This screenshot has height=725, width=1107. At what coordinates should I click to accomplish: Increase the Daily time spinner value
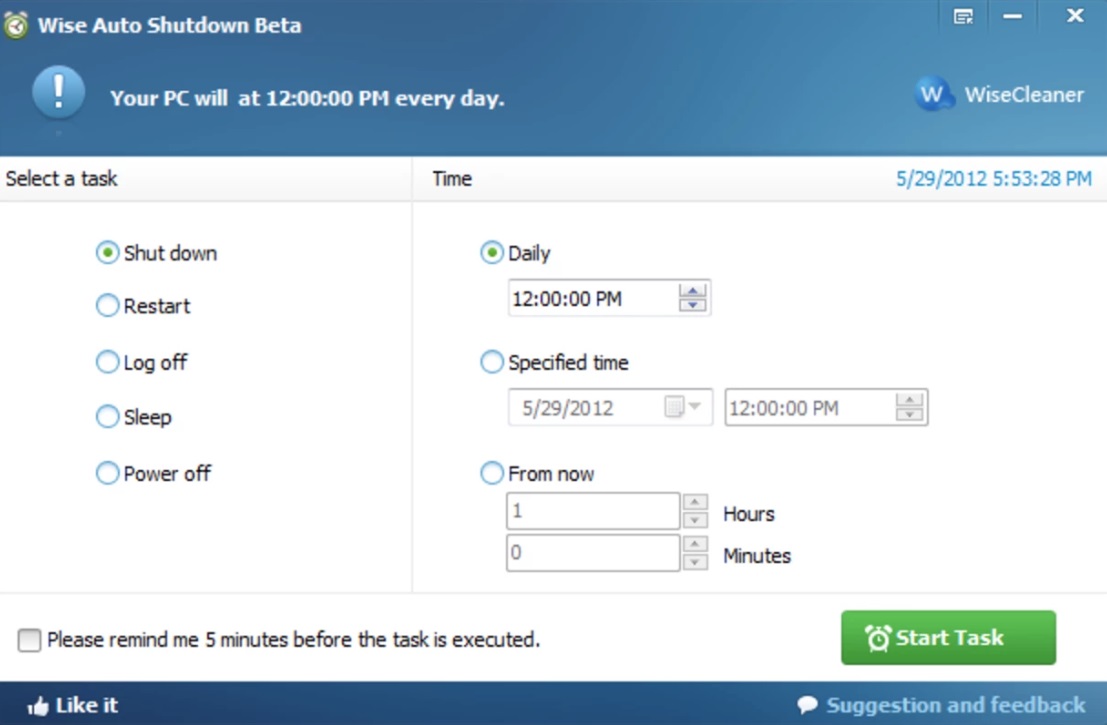(692, 291)
